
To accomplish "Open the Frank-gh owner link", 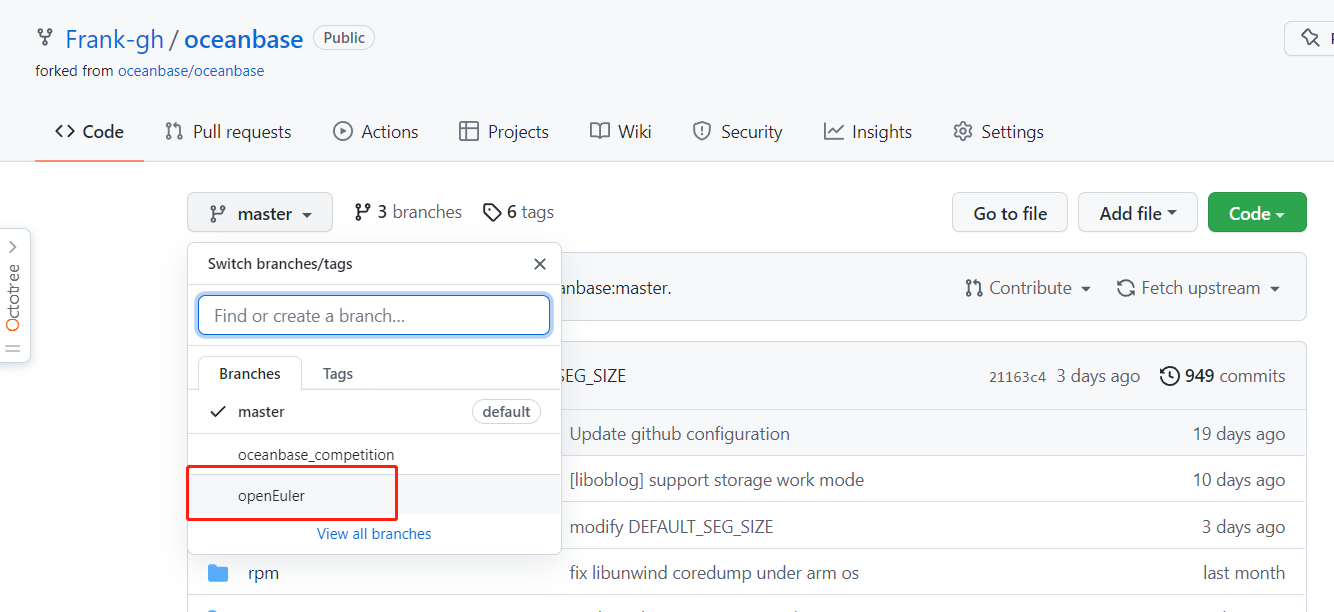I will (x=113, y=39).
